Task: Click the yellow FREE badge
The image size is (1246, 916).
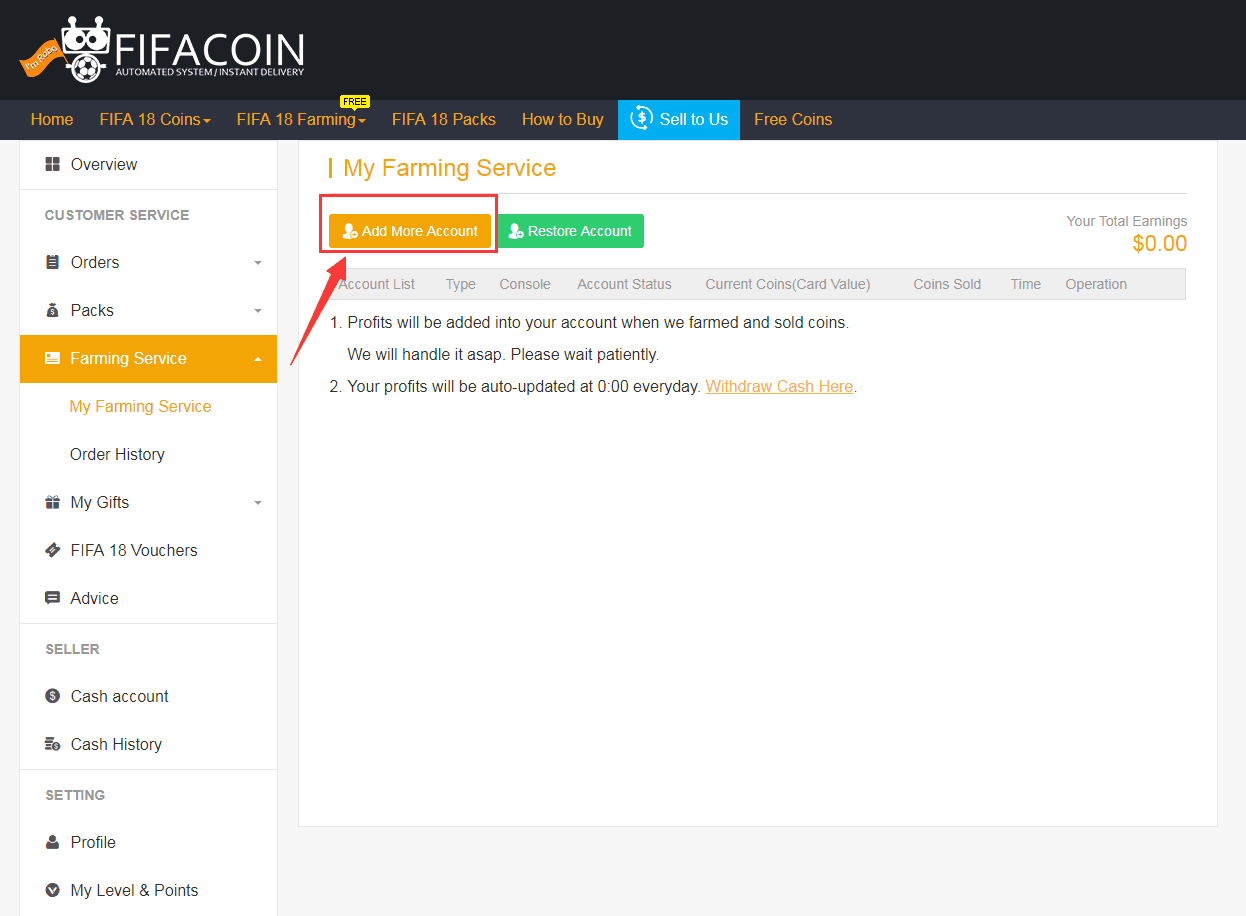Action: click(355, 102)
